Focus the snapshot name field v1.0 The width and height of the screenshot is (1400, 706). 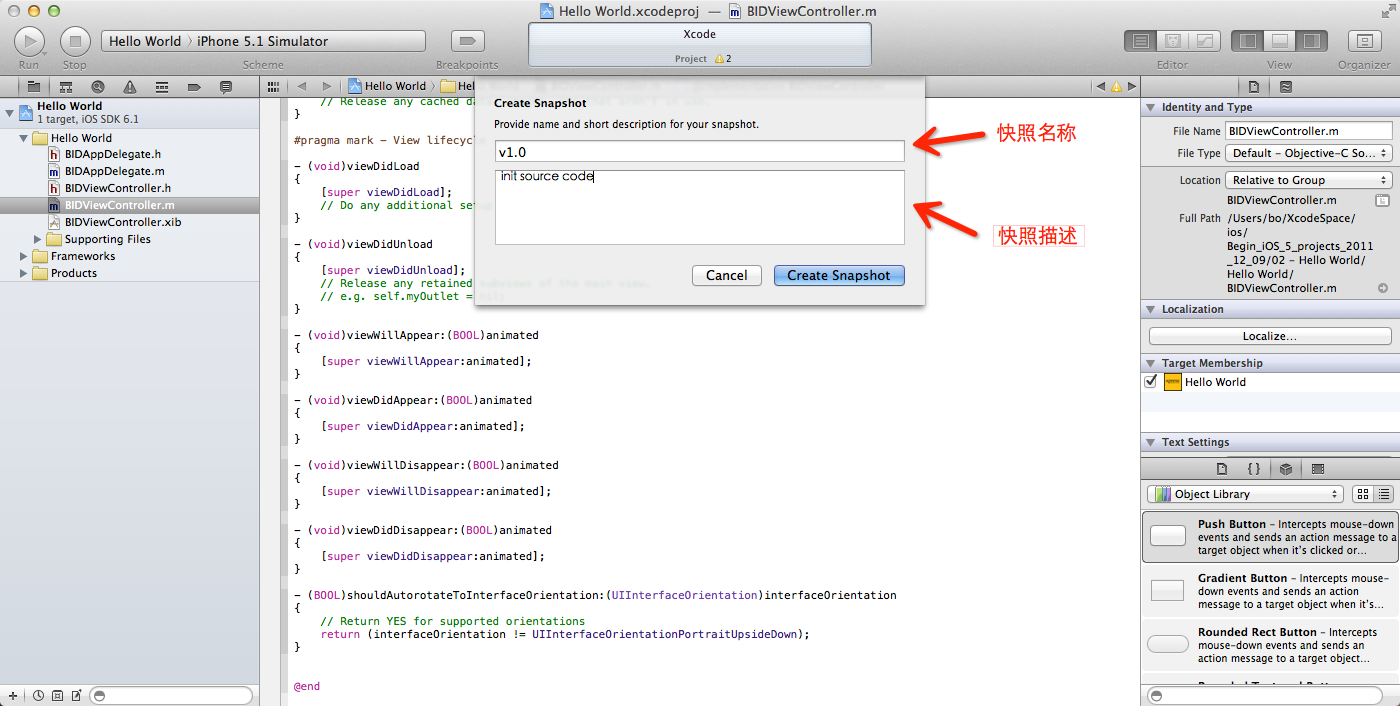[700, 152]
